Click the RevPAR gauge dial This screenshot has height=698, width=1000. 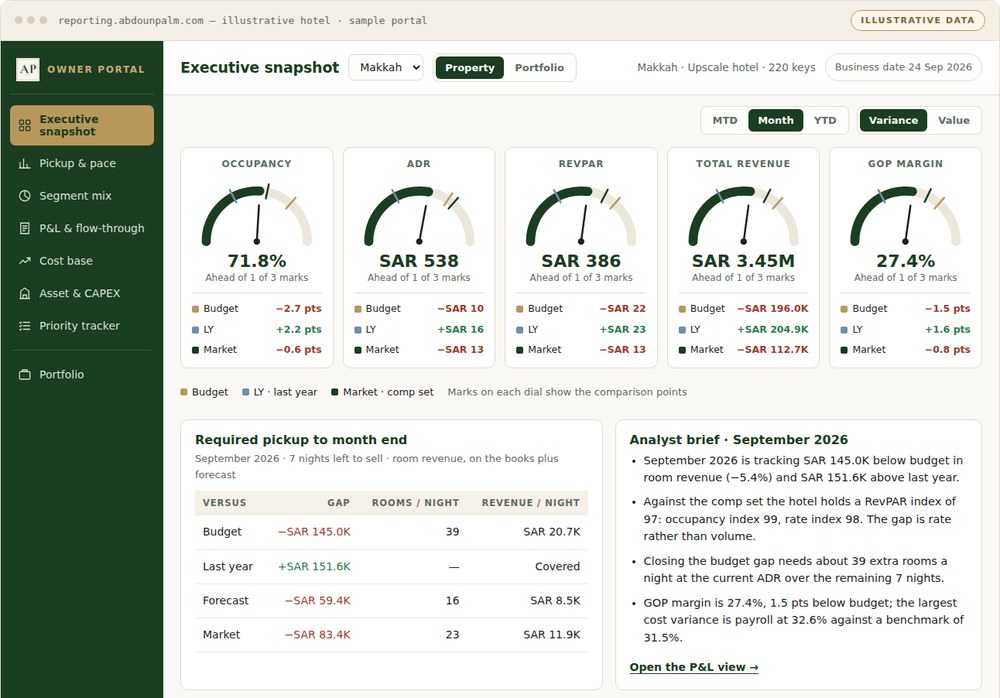tap(581, 215)
